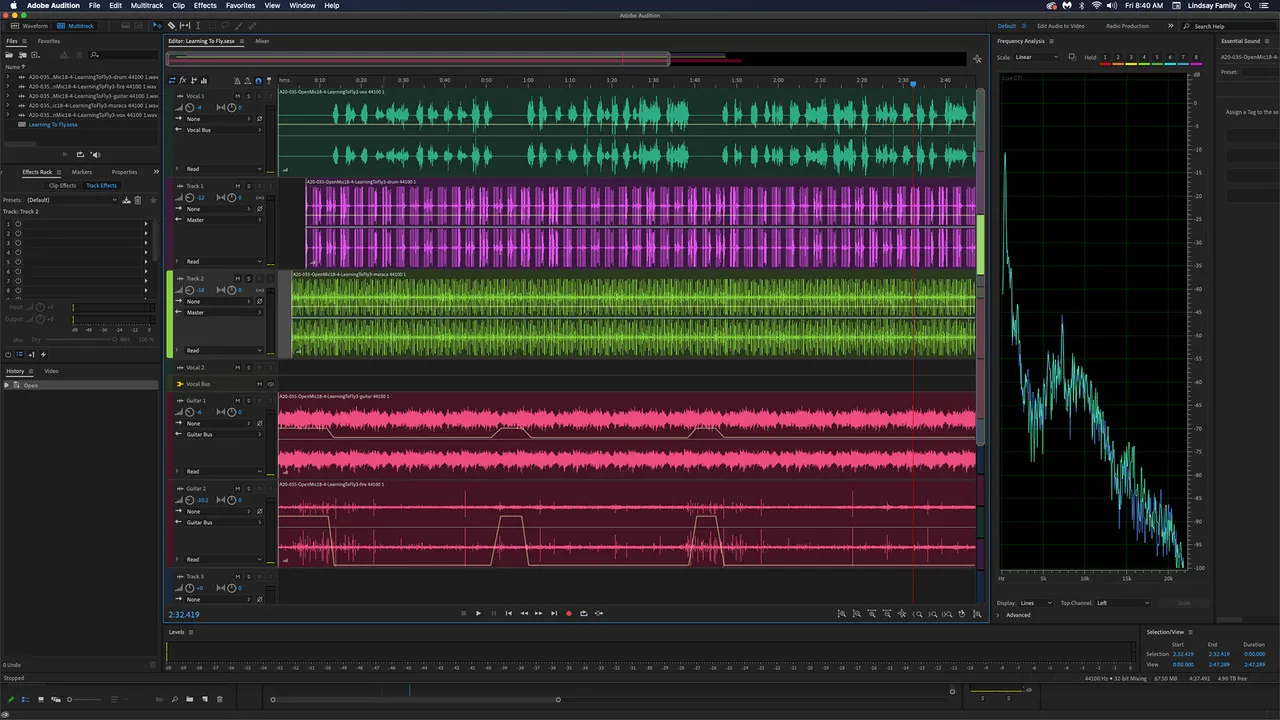Open Track 1 output dropdown showing Master

224,220
